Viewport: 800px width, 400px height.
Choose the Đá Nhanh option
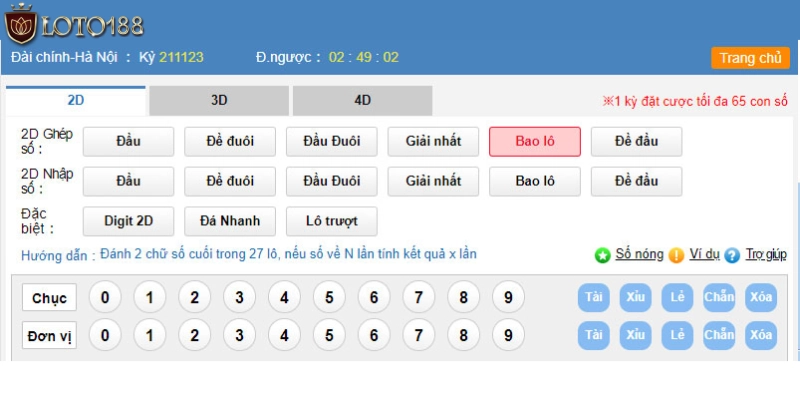click(229, 221)
